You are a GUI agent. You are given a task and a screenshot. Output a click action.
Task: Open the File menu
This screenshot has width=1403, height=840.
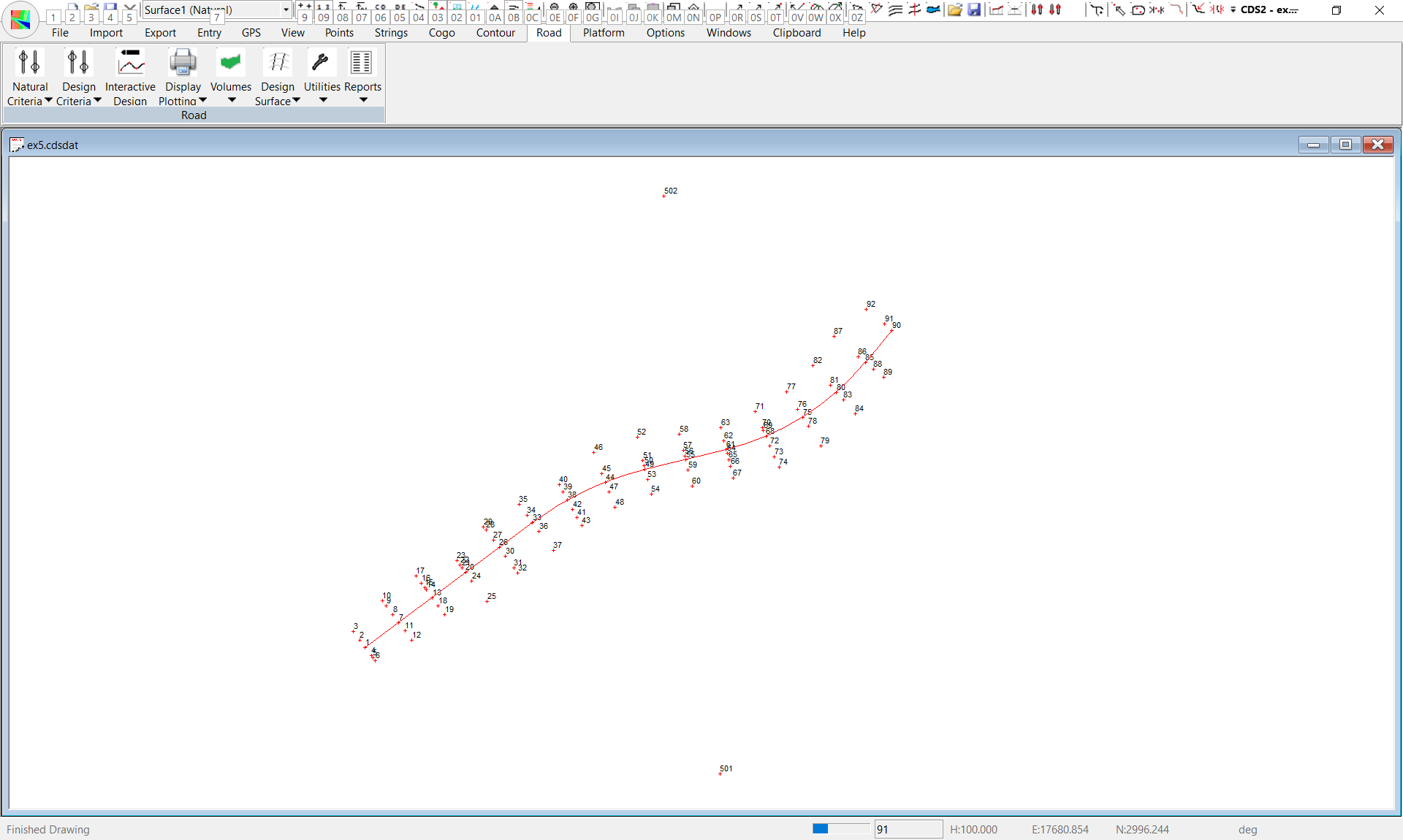point(60,33)
